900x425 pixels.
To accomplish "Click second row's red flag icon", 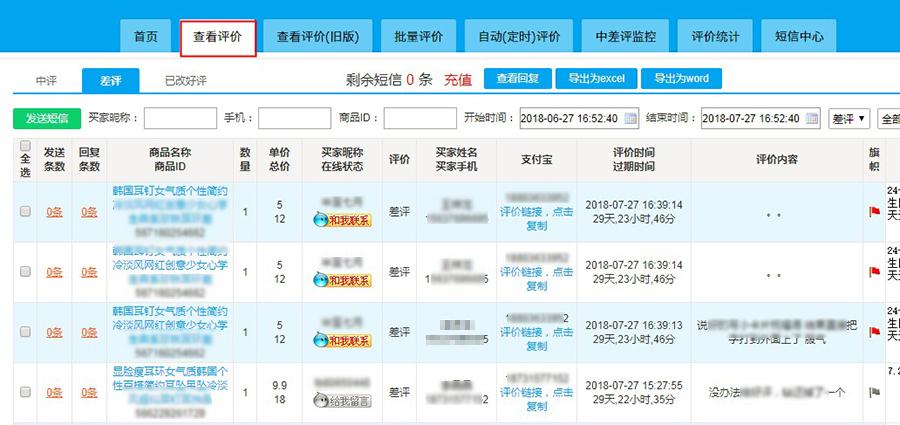I will [x=874, y=272].
